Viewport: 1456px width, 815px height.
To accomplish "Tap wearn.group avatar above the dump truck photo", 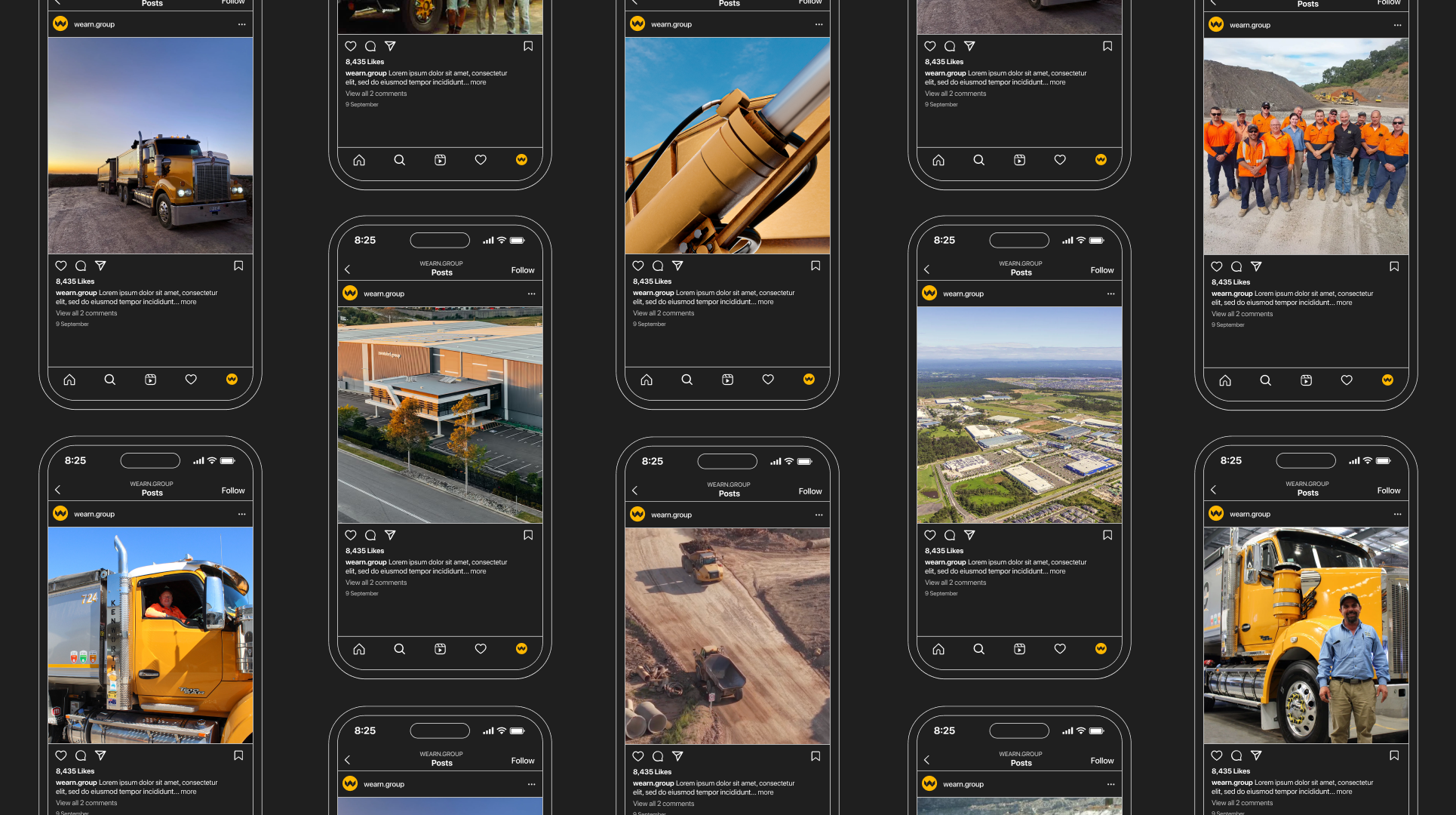I will click(x=637, y=515).
